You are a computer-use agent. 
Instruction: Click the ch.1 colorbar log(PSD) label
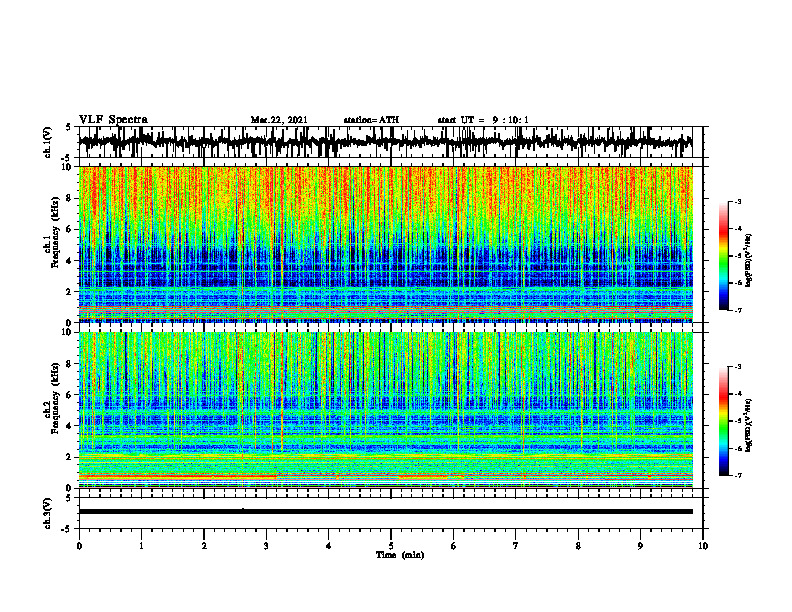point(750,260)
